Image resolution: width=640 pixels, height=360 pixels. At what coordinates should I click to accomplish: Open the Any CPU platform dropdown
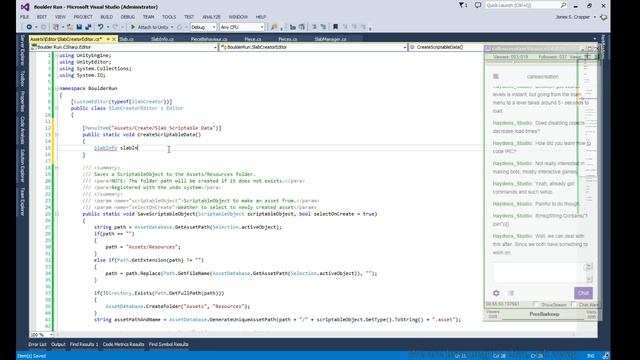[x=242, y=27]
